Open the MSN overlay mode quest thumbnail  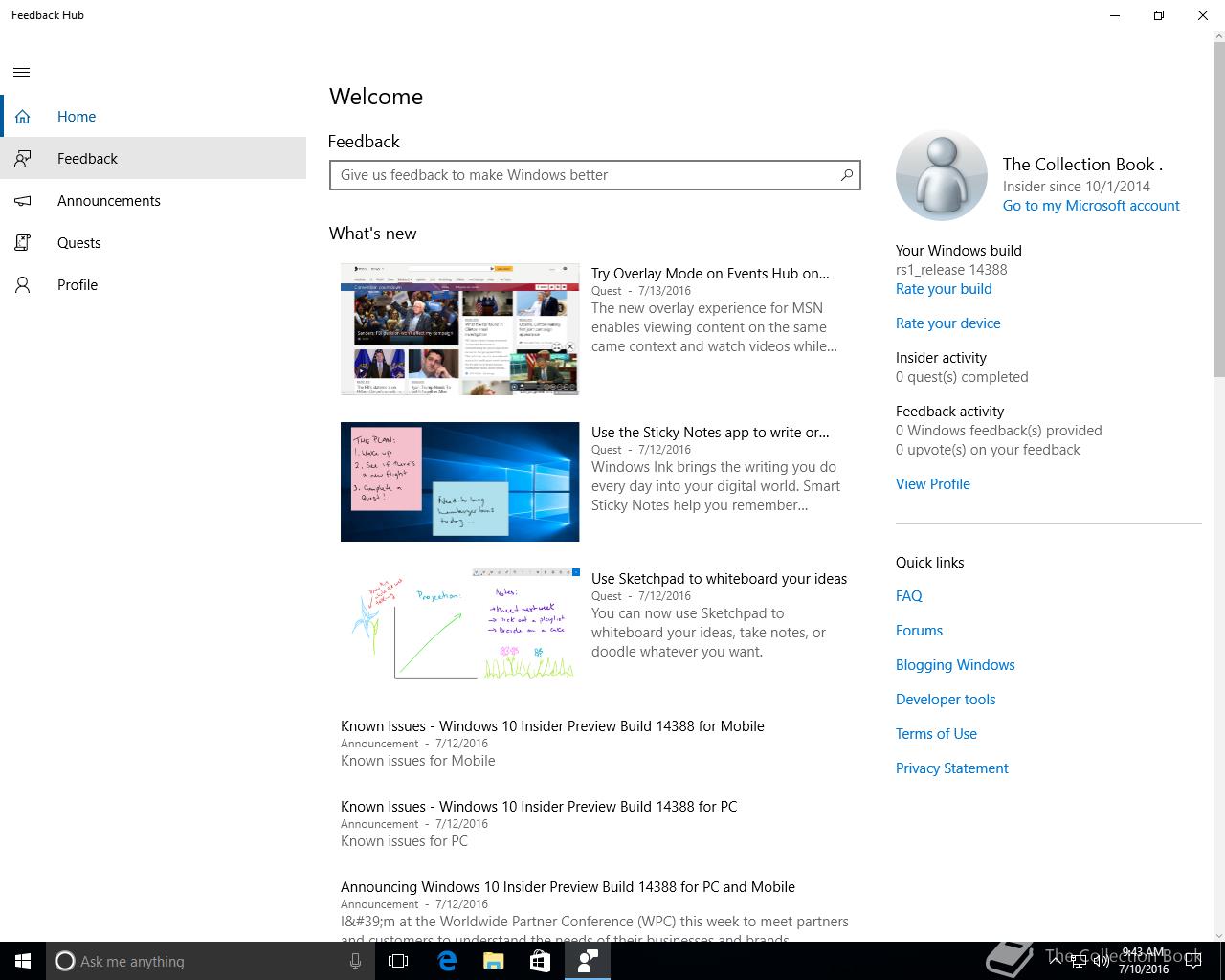(x=459, y=329)
